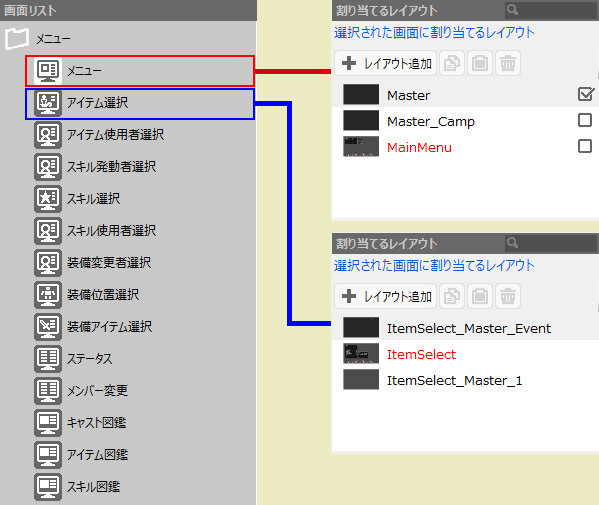Click レイアウト追加 button in lower panel
Screen dimensions: 599x505
386,296
